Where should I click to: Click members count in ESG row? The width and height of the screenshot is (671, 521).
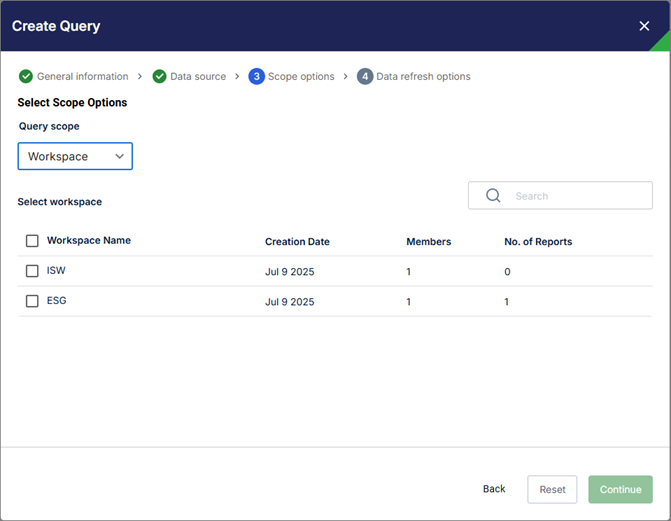click(x=409, y=302)
